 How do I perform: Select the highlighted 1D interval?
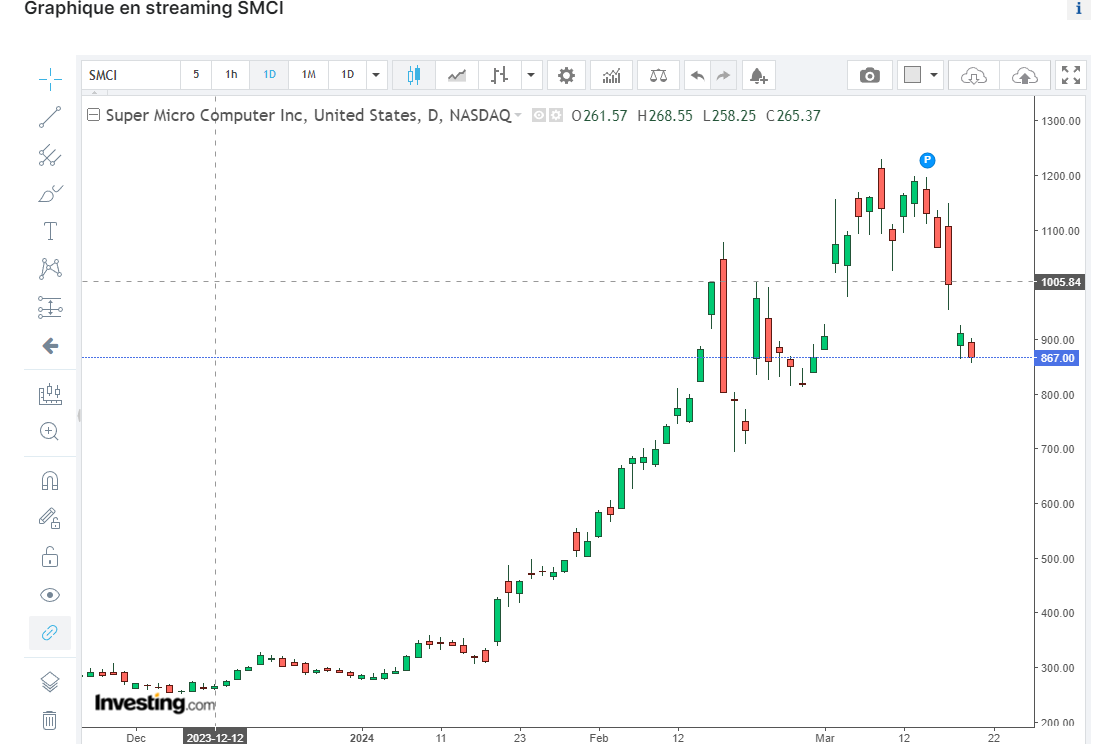tap(269, 75)
